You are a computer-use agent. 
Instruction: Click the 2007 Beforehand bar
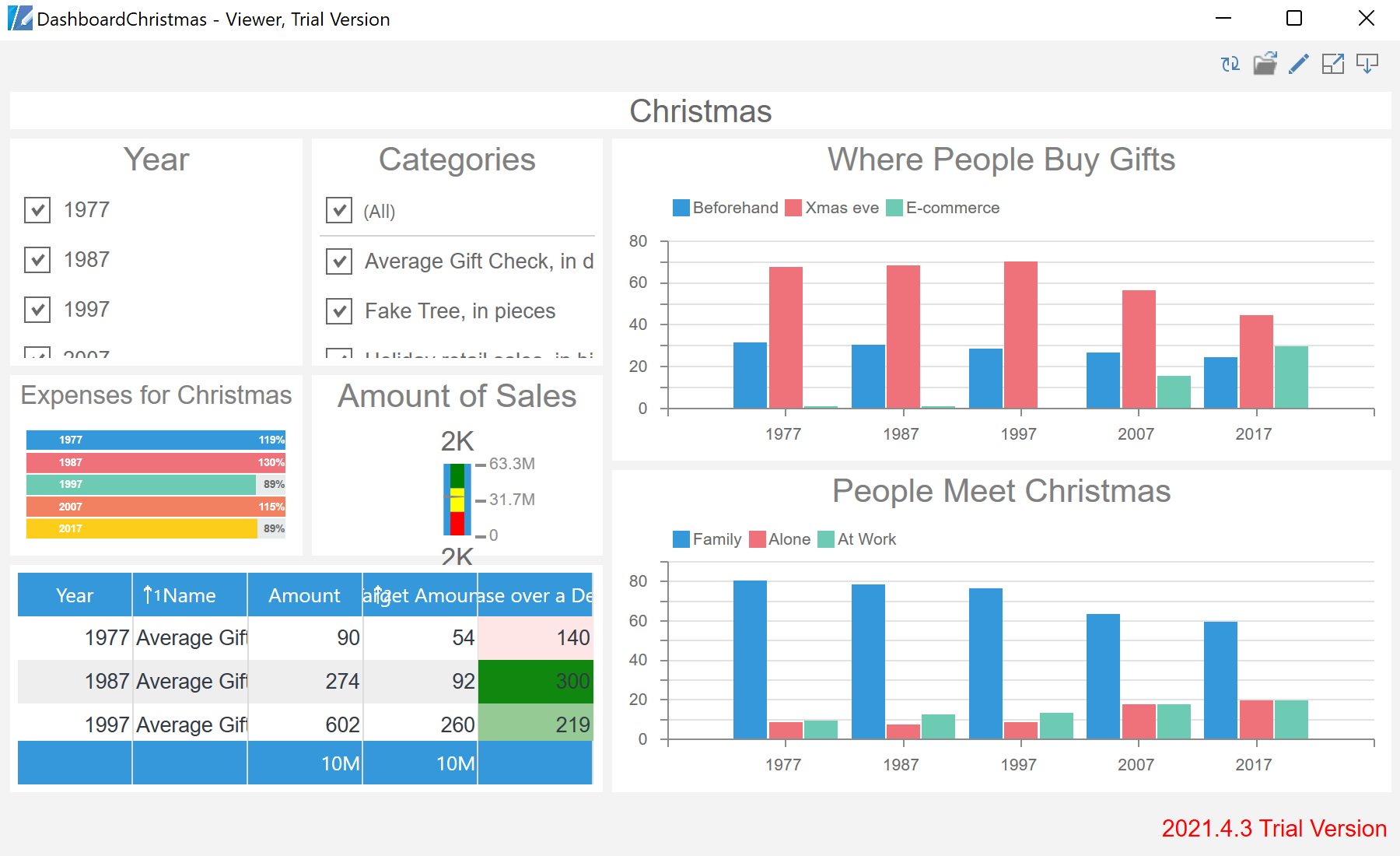tap(1103, 380)
